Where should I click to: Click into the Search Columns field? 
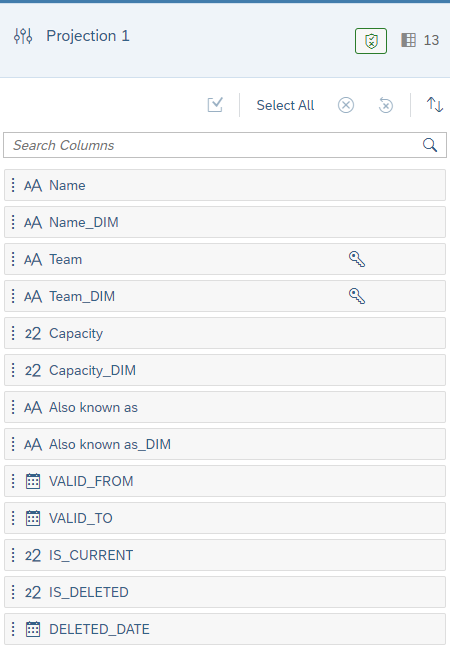(225, 145)
